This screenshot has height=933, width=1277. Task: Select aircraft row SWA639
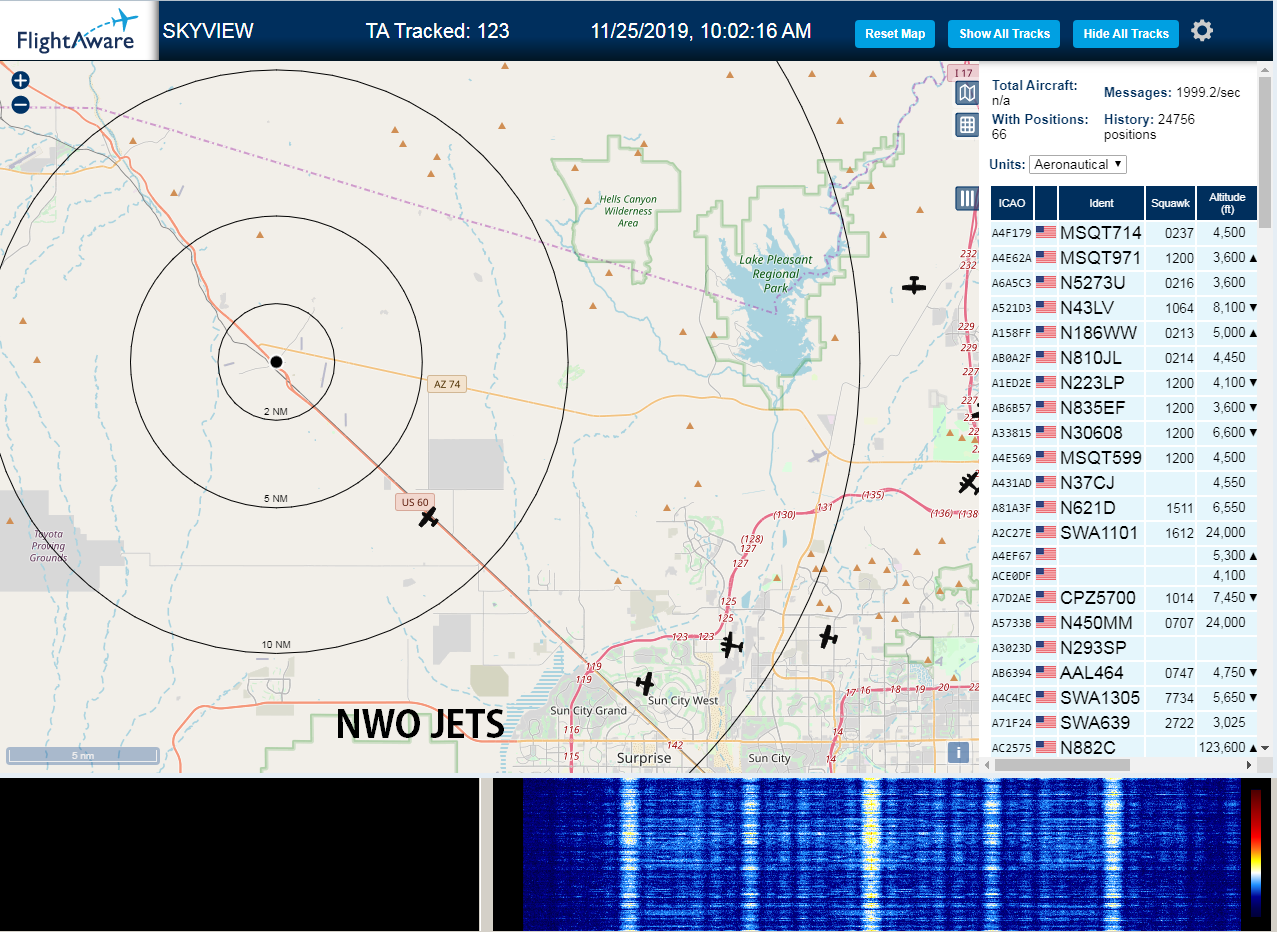pyautogui.click(x=1123, y=723)
